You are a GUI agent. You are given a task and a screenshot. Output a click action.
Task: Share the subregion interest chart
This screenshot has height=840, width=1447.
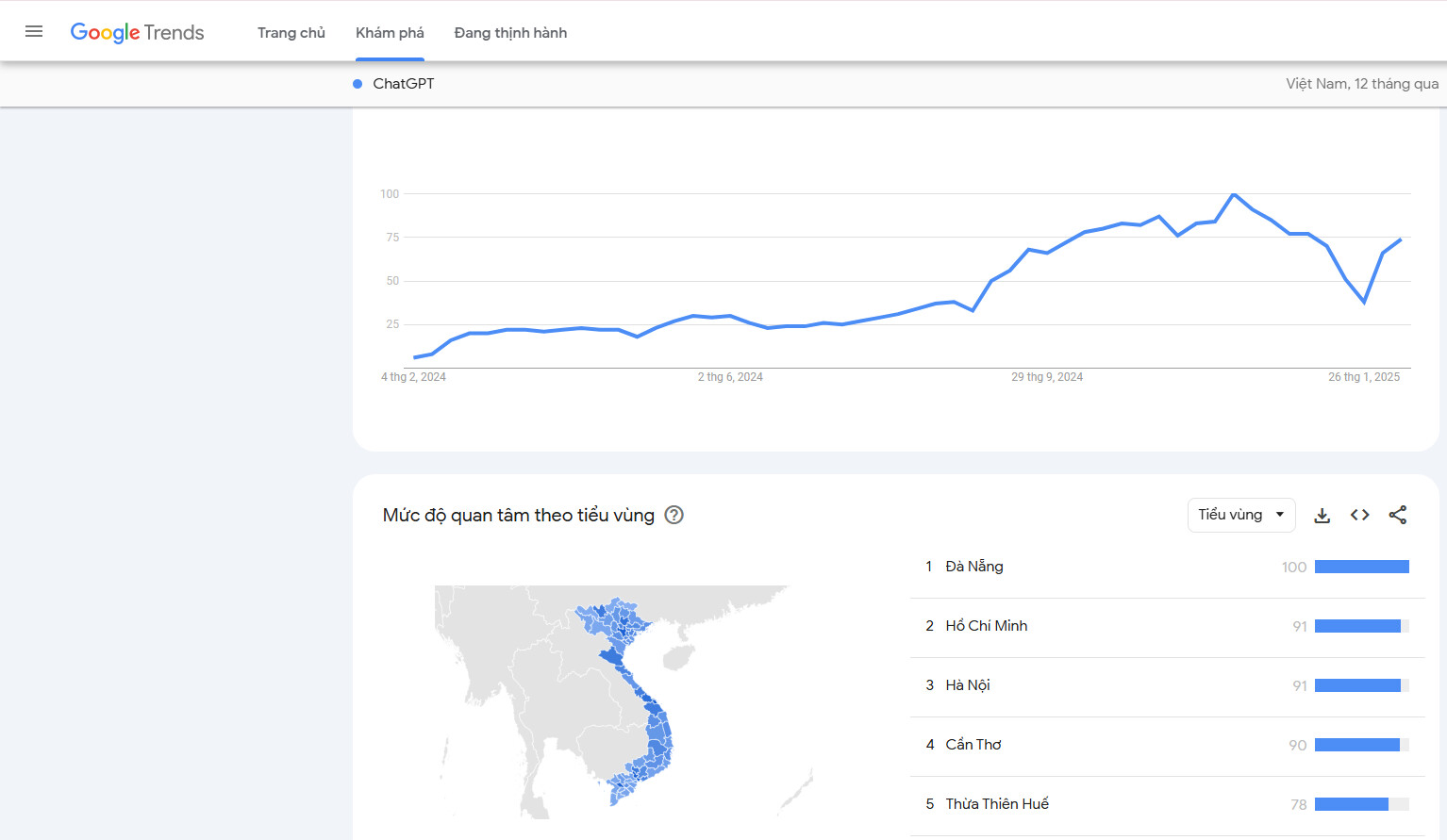1397,515
